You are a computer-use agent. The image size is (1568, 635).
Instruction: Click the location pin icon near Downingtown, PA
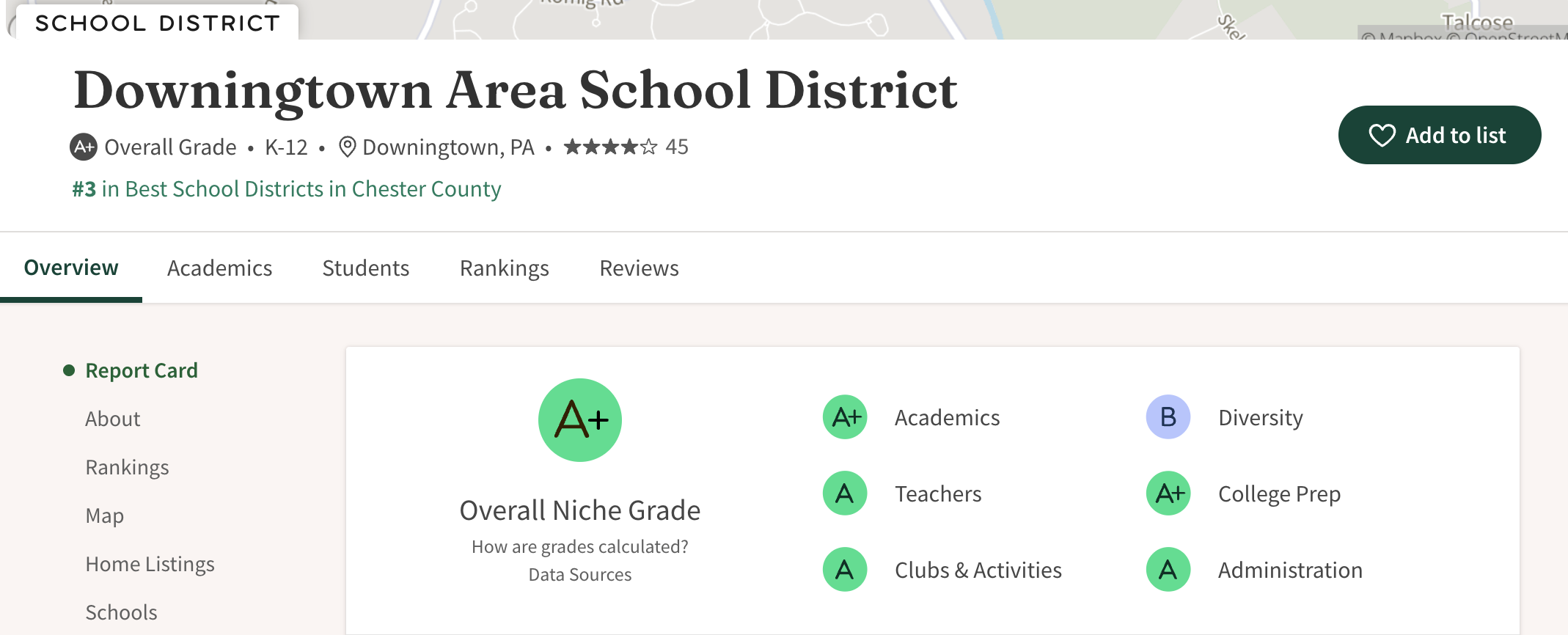(347, 147)
